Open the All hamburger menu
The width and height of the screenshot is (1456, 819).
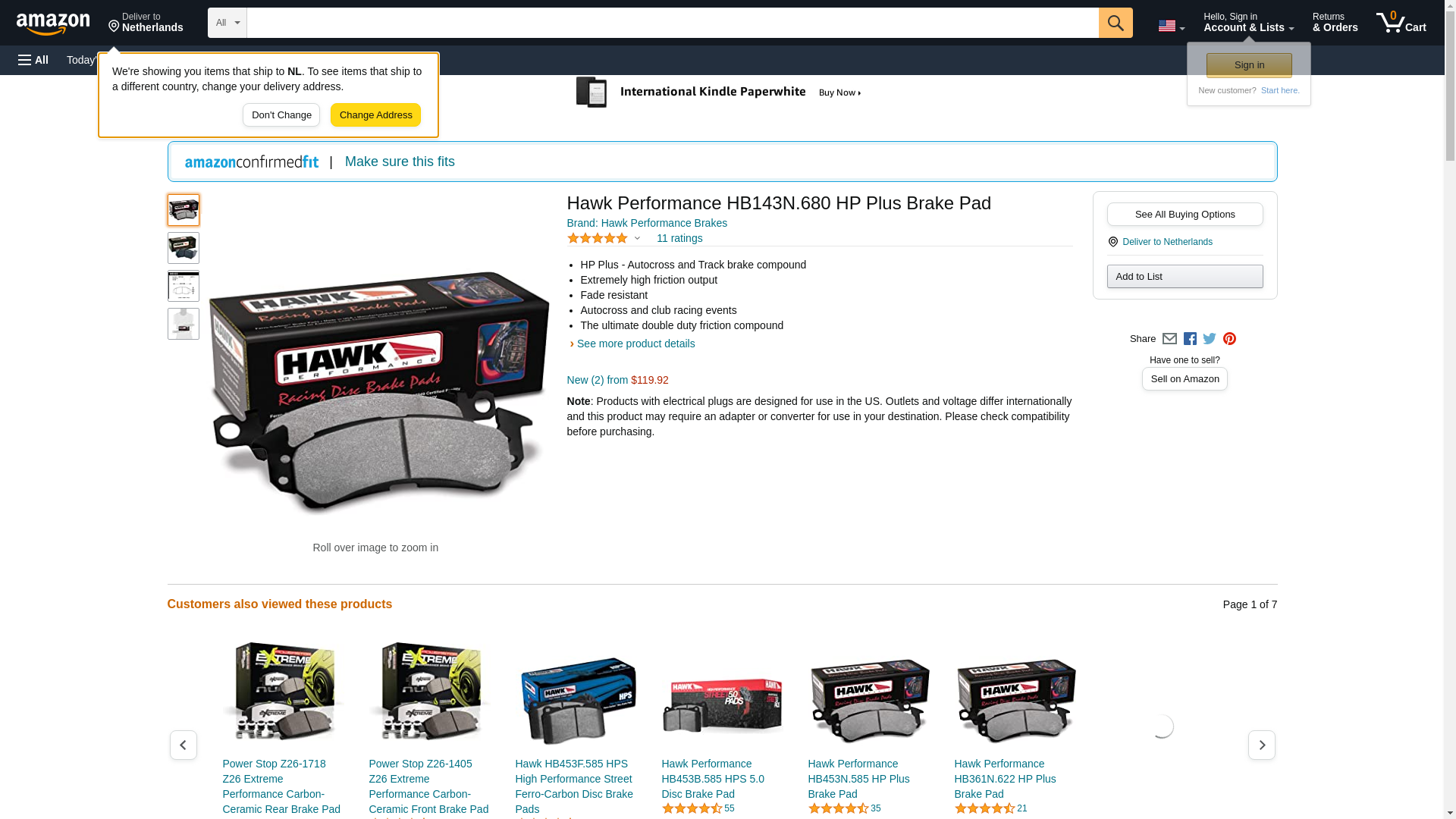pyautogui.click(x=33, y=60)
